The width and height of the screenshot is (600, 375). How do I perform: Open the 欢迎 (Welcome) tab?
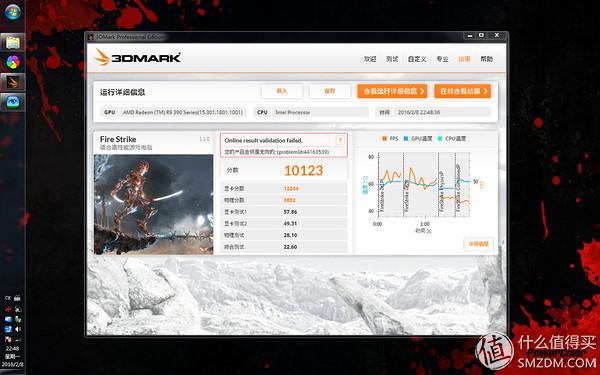[370, 59]
